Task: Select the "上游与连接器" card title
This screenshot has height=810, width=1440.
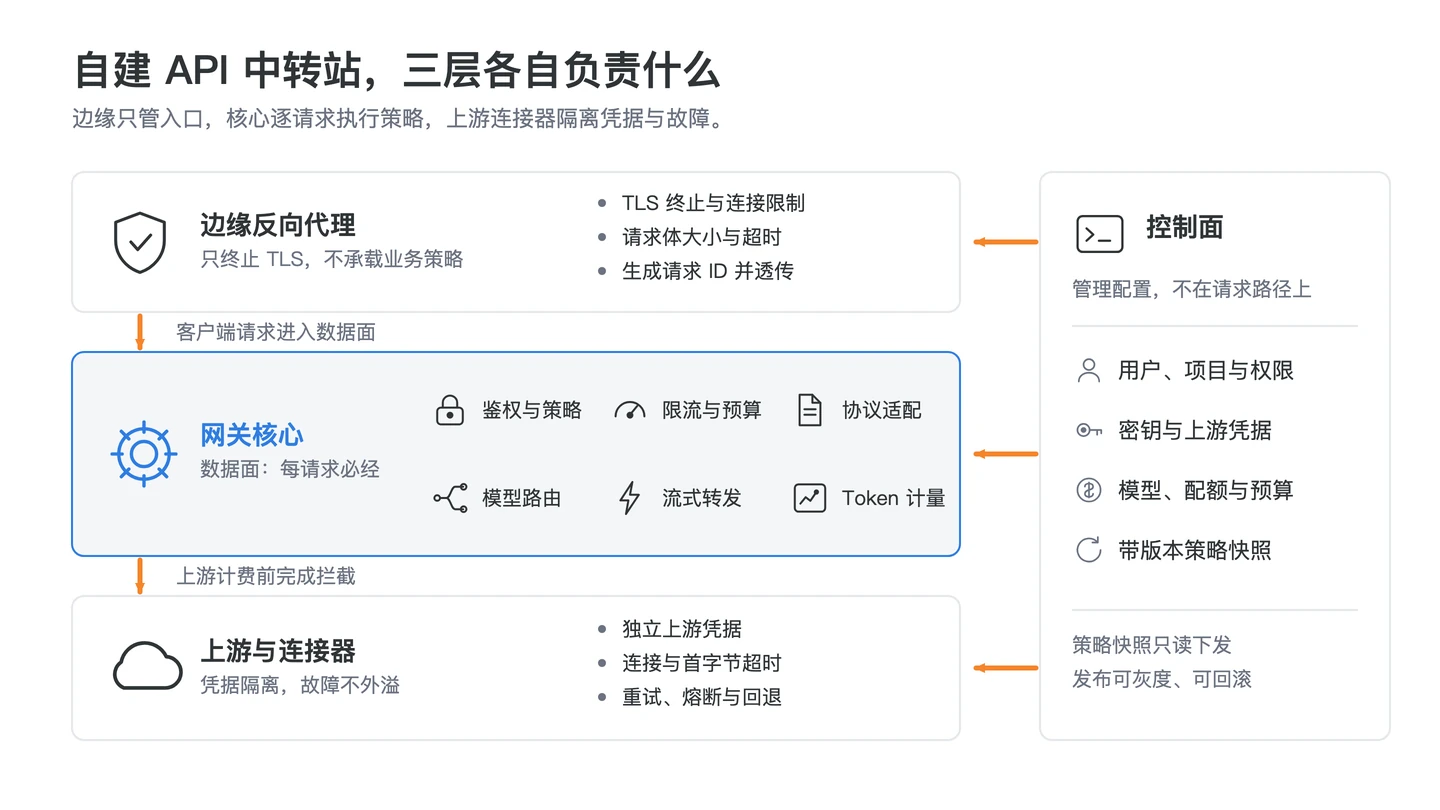Action: point(278,651)
